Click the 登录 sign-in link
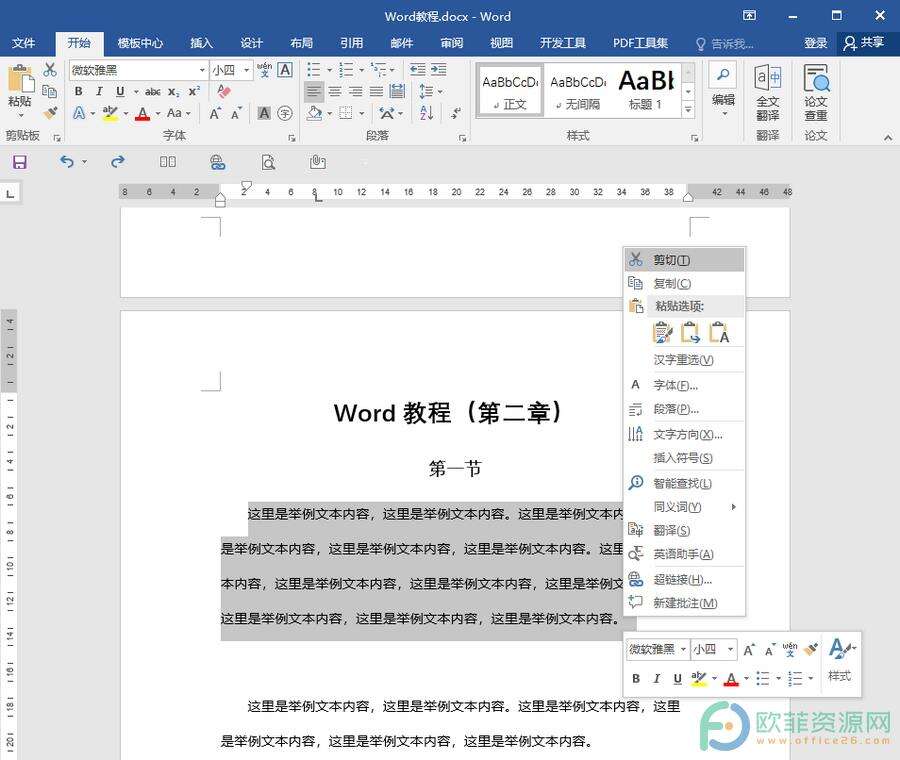 (815, 43)
